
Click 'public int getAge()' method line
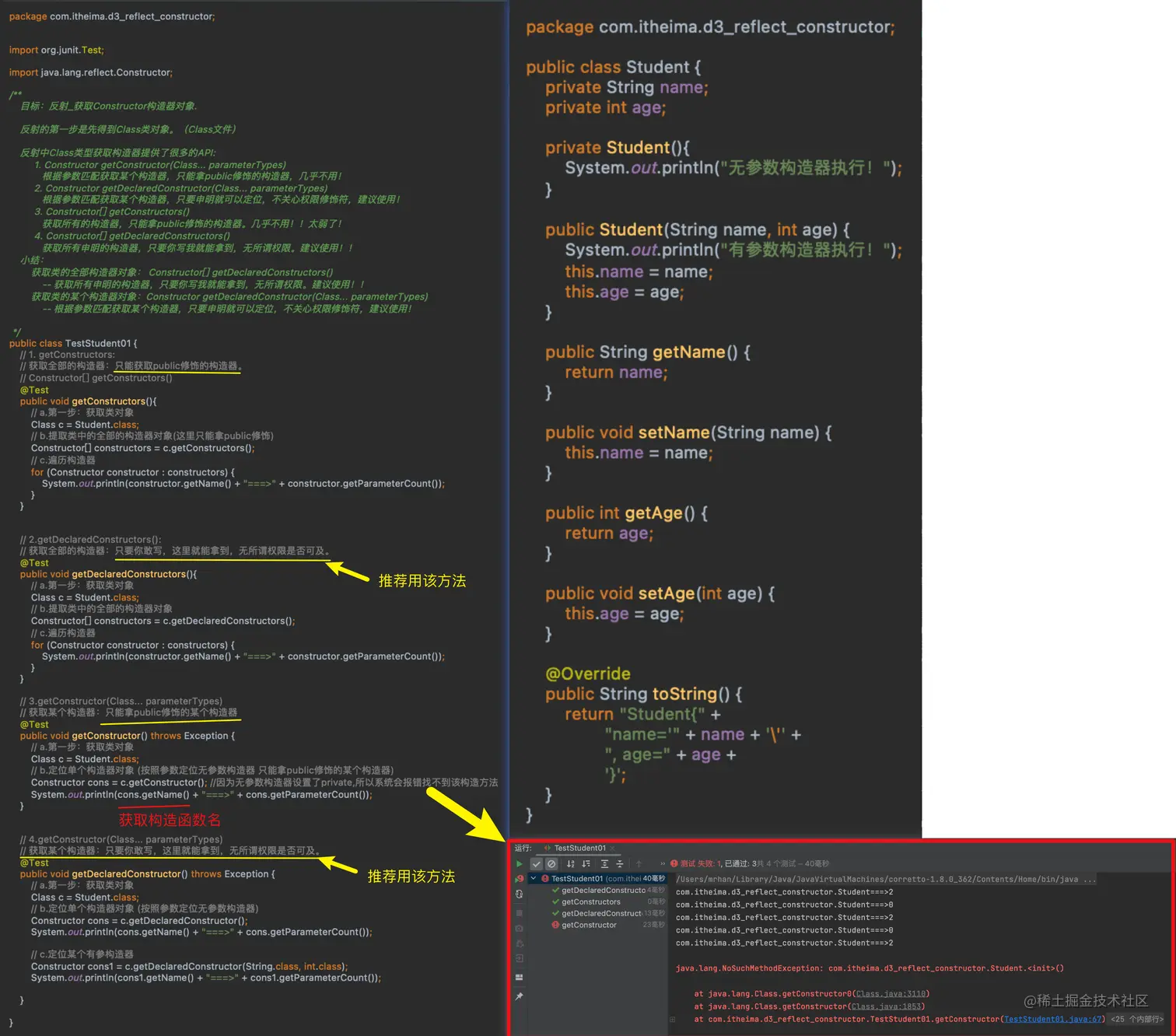(x=627, y=513)
